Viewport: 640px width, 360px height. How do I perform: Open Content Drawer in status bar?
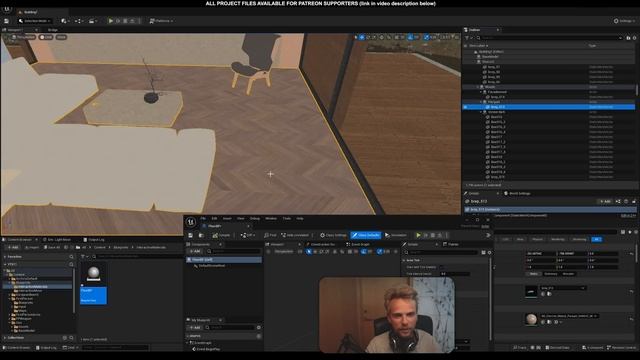(x=16, y=348)
